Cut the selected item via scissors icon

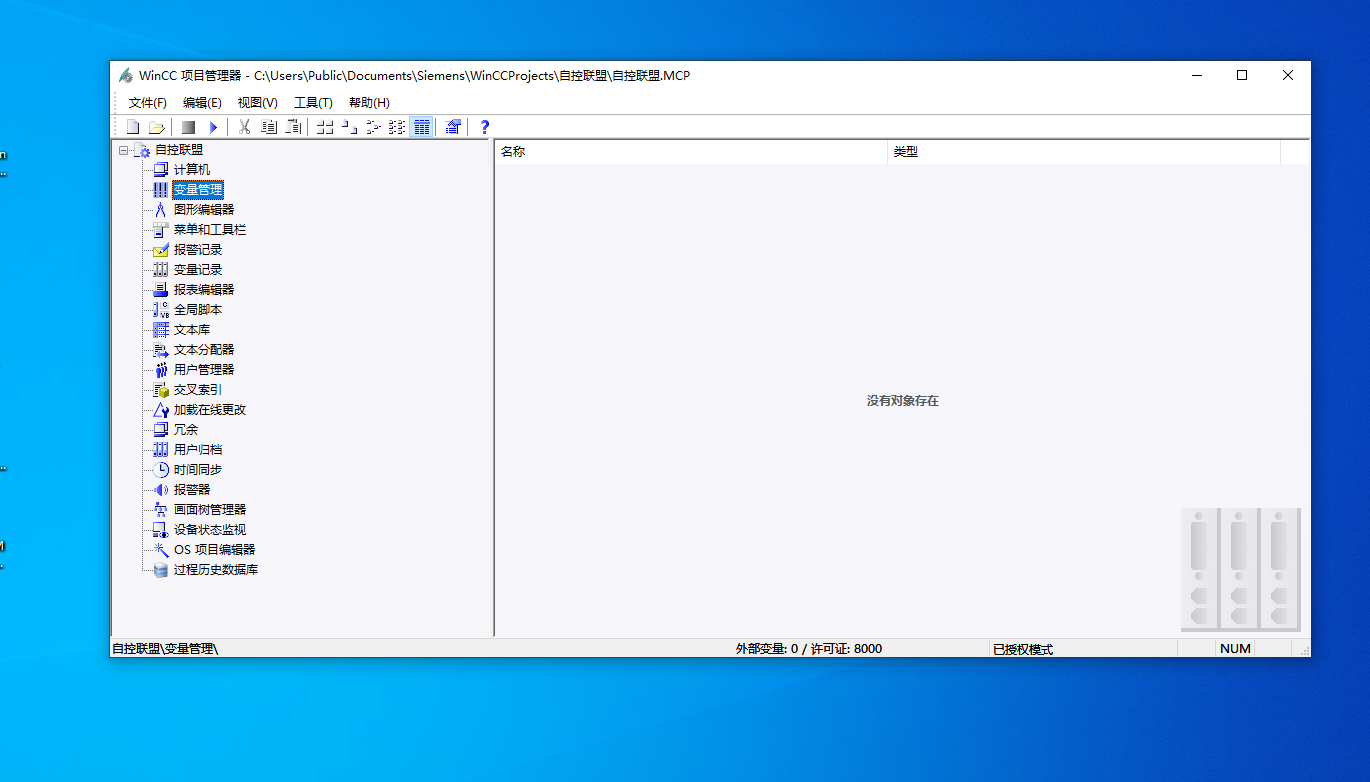(x=244, y=126)
